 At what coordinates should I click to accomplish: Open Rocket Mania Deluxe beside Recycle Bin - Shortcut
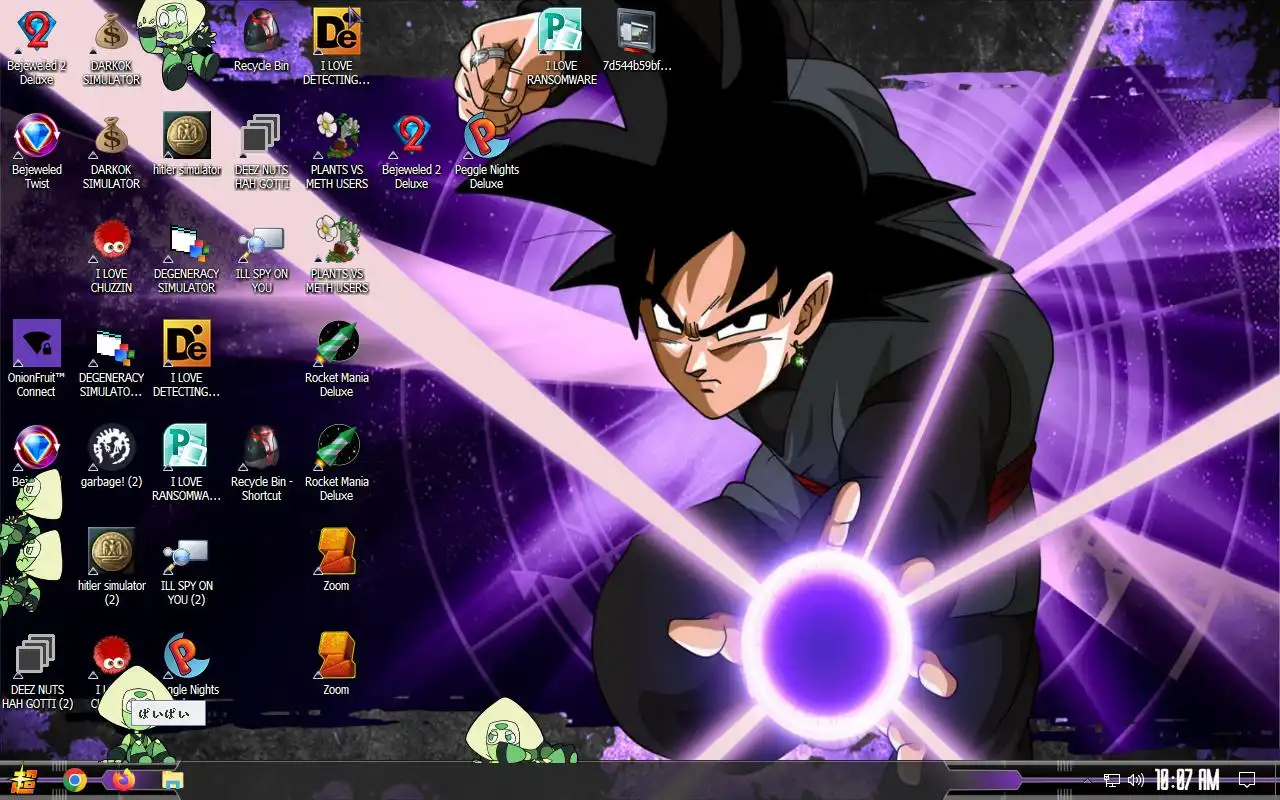pos(336,449)
